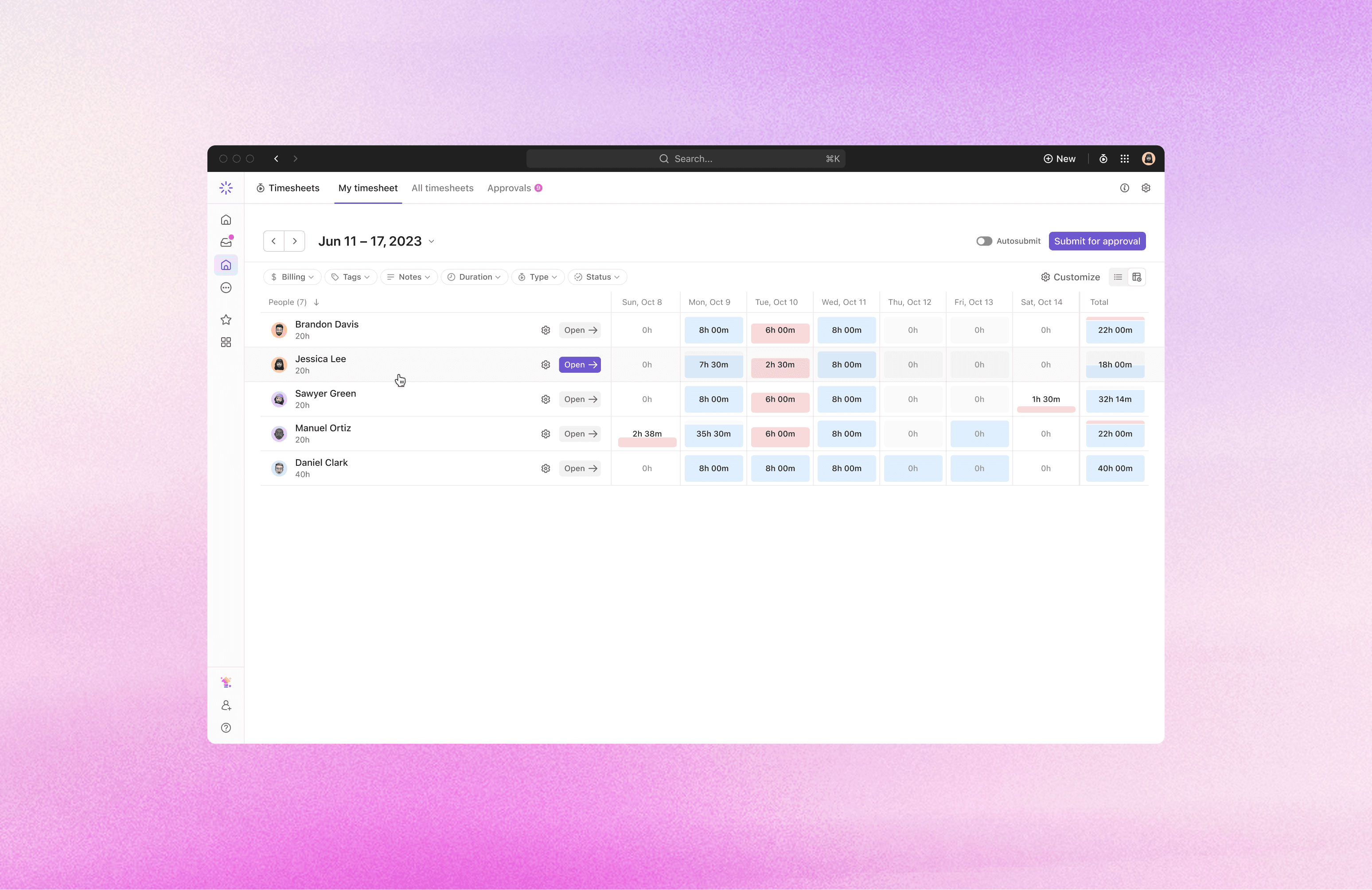Click Jessica Lee's 7h 30m Monday cell
The image size is (1372, 890).
pos(713,365)
